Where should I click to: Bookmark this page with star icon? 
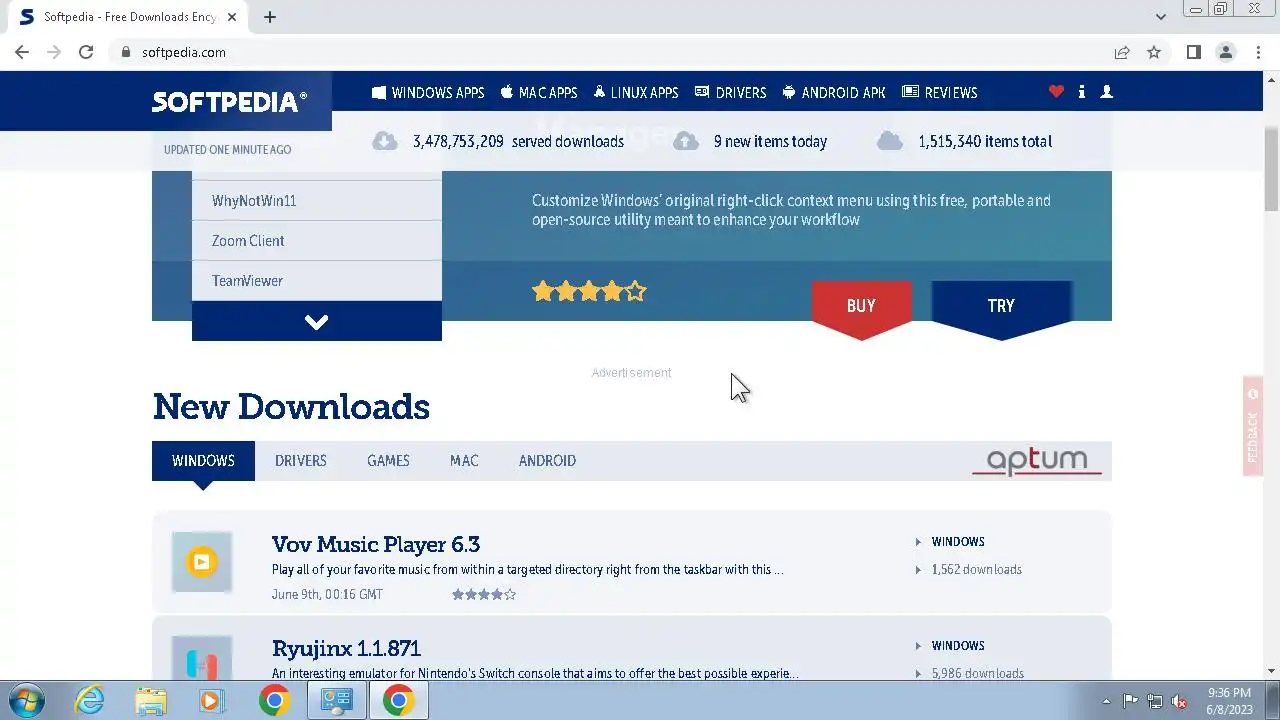point(1154,52)
